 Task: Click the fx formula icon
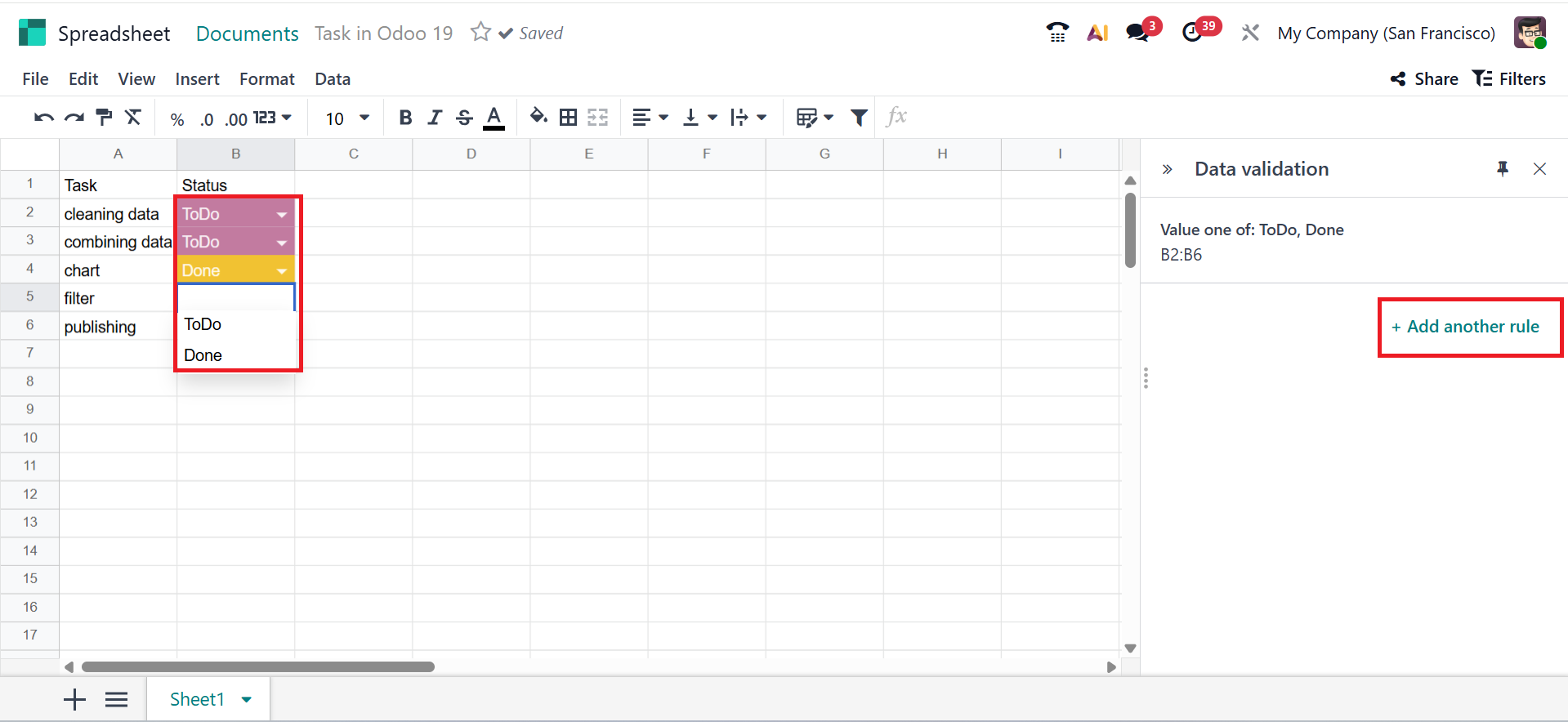coord(896,117)
